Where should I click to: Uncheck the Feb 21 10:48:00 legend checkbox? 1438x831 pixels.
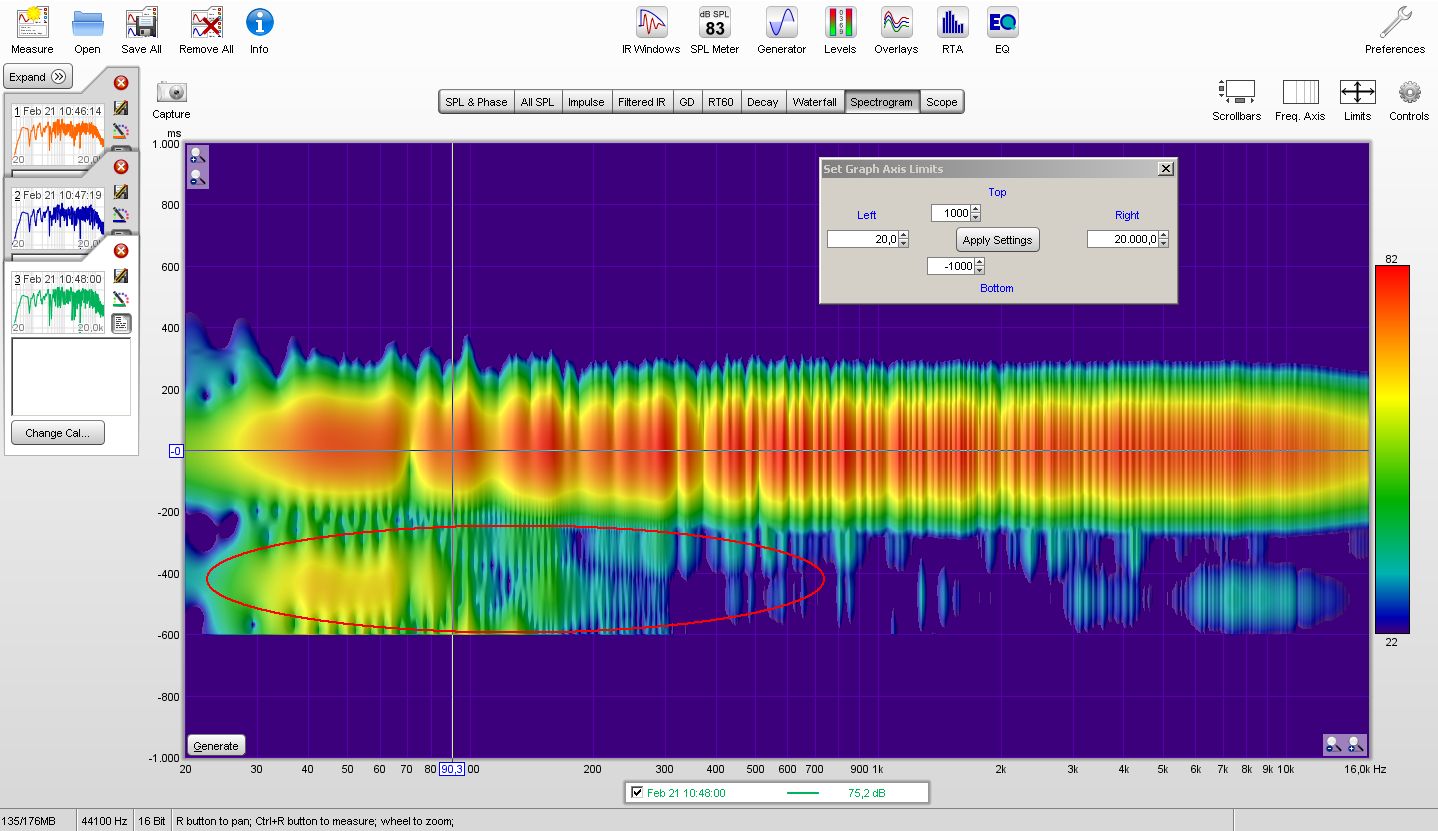coord(637,793)
